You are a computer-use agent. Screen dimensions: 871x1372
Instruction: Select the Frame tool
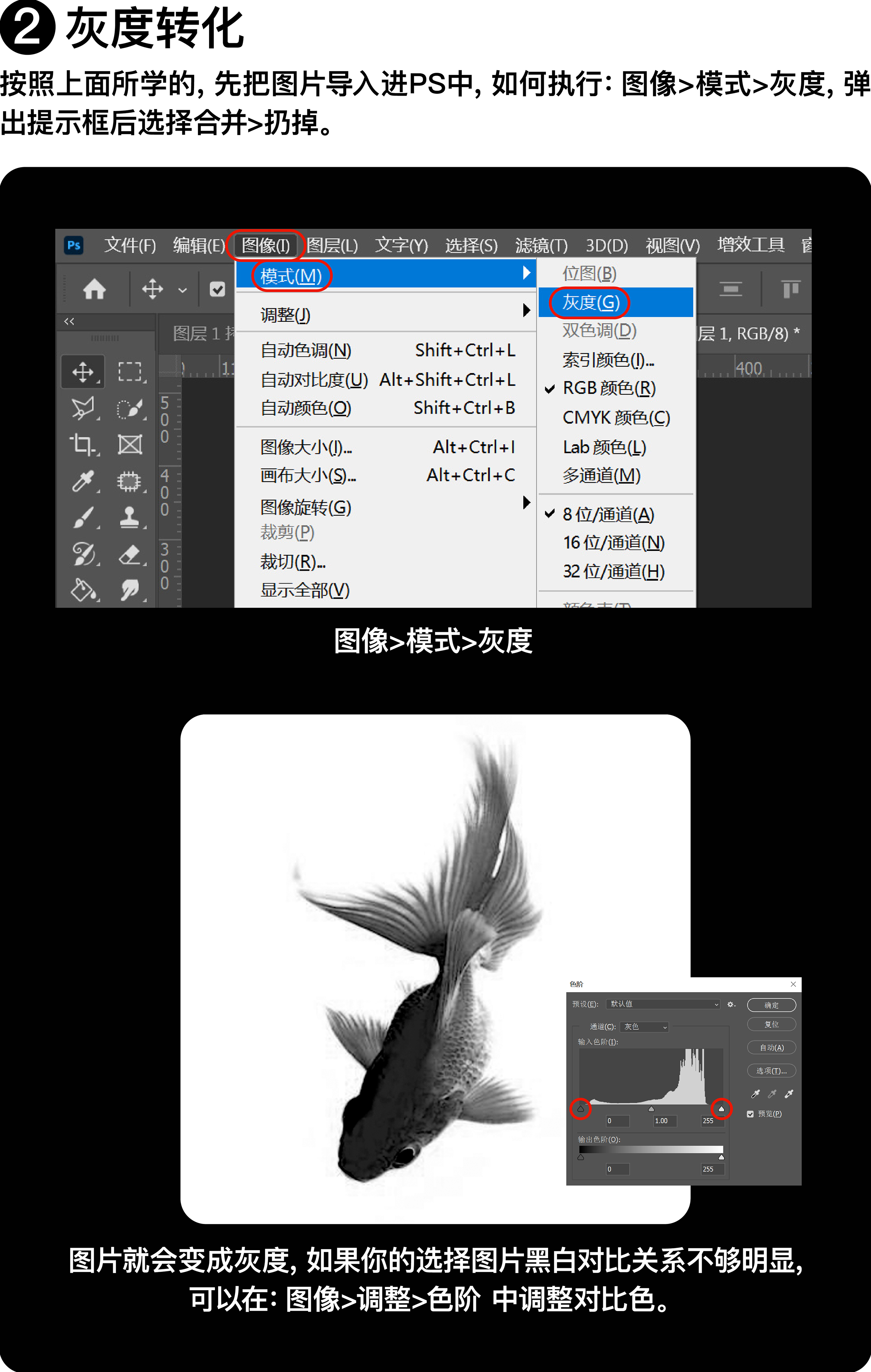tap(129, 444)
